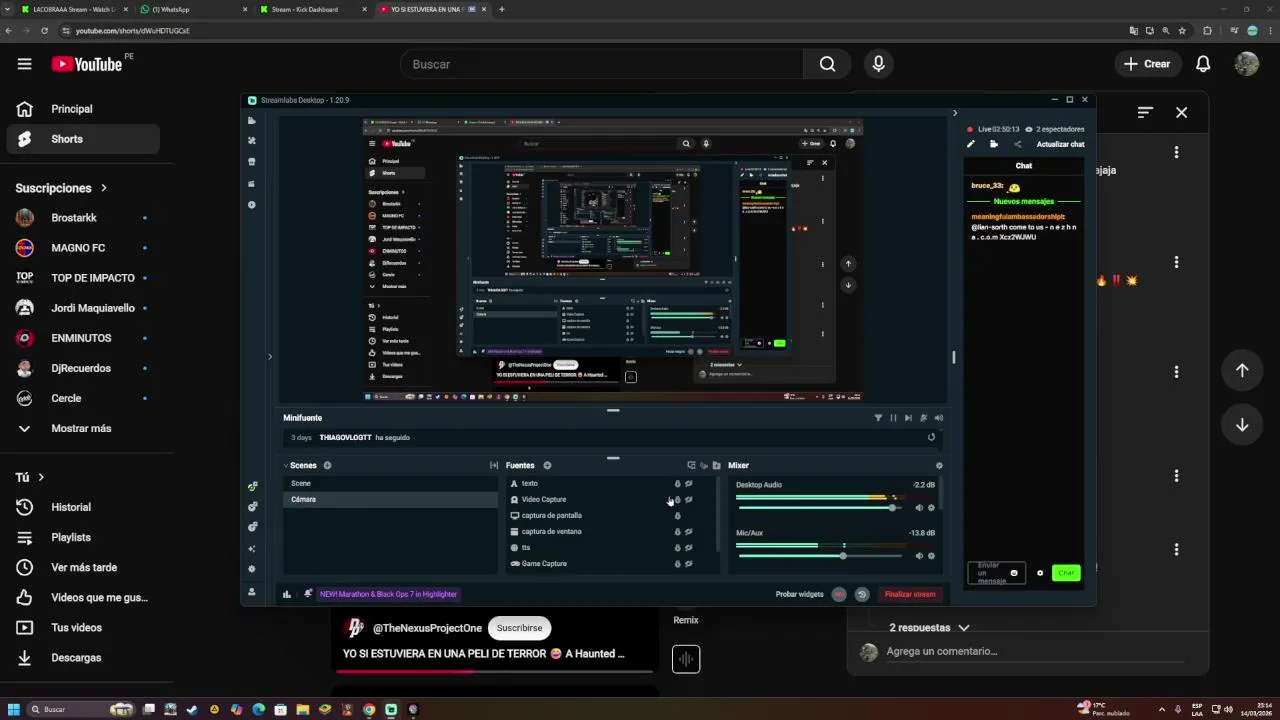Toggle visibility of tts source
This screenshot has height=720, width=1280.
pyautogui.click(x=688, y=548)
